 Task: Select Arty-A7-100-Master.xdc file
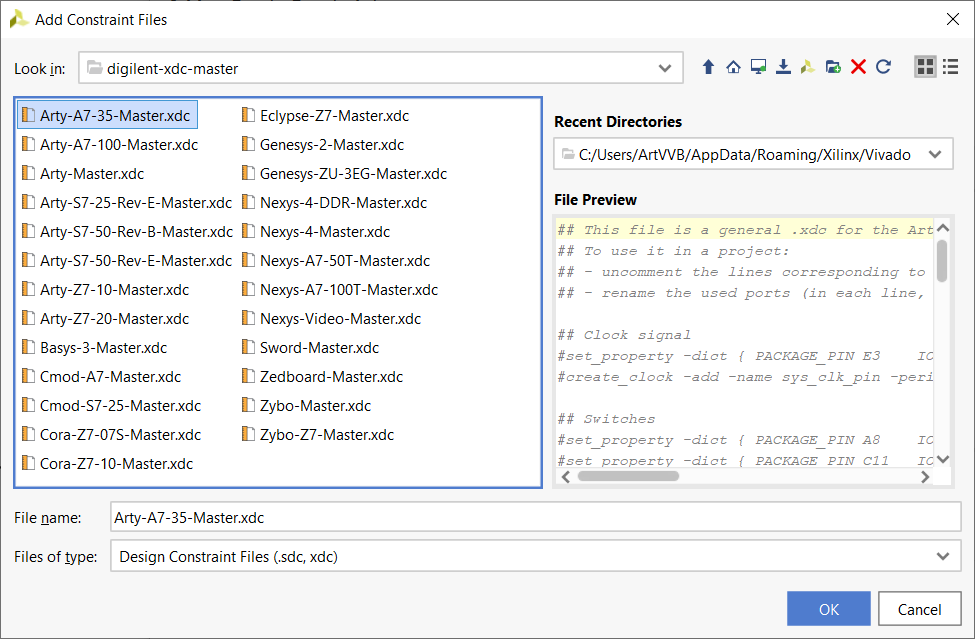coord(110,145)
